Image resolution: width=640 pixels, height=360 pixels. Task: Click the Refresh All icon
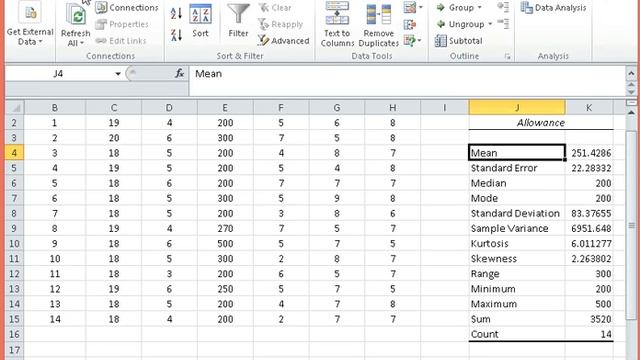[76, 15]
